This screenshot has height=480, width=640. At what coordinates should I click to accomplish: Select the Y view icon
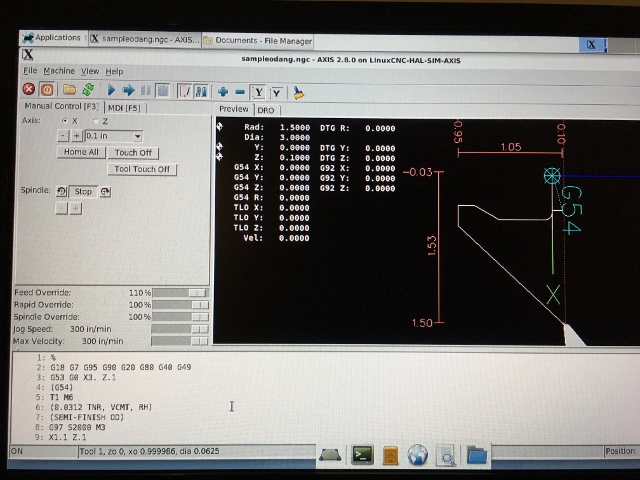click(259, 93)
